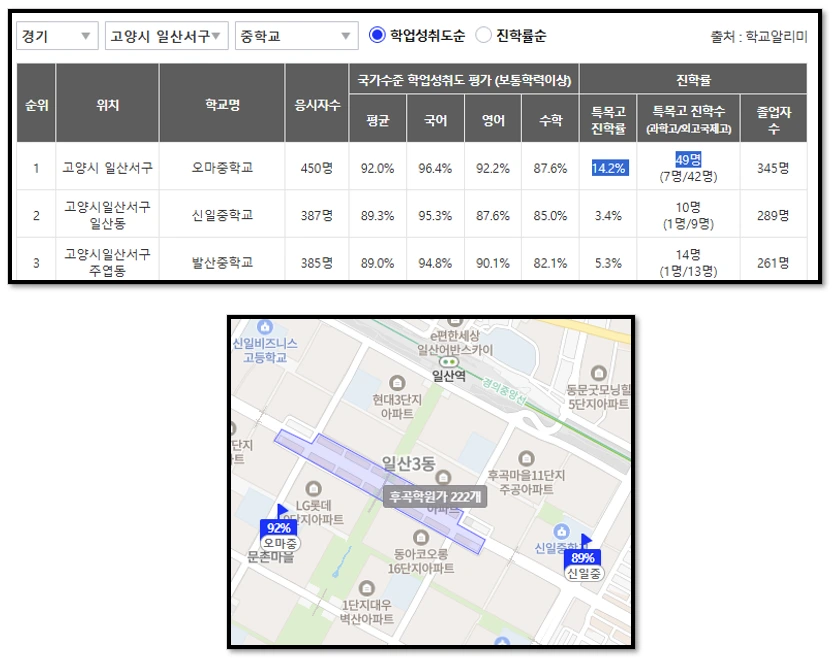Click the 졸업자 수 column header
The height and width of the screenshot is (658, 835).
774,119
